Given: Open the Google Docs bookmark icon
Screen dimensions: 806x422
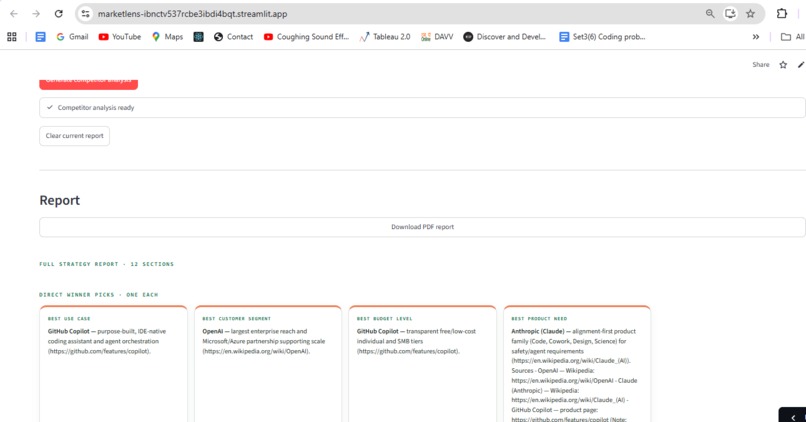Looking at the screenshot, I should 40,36.
